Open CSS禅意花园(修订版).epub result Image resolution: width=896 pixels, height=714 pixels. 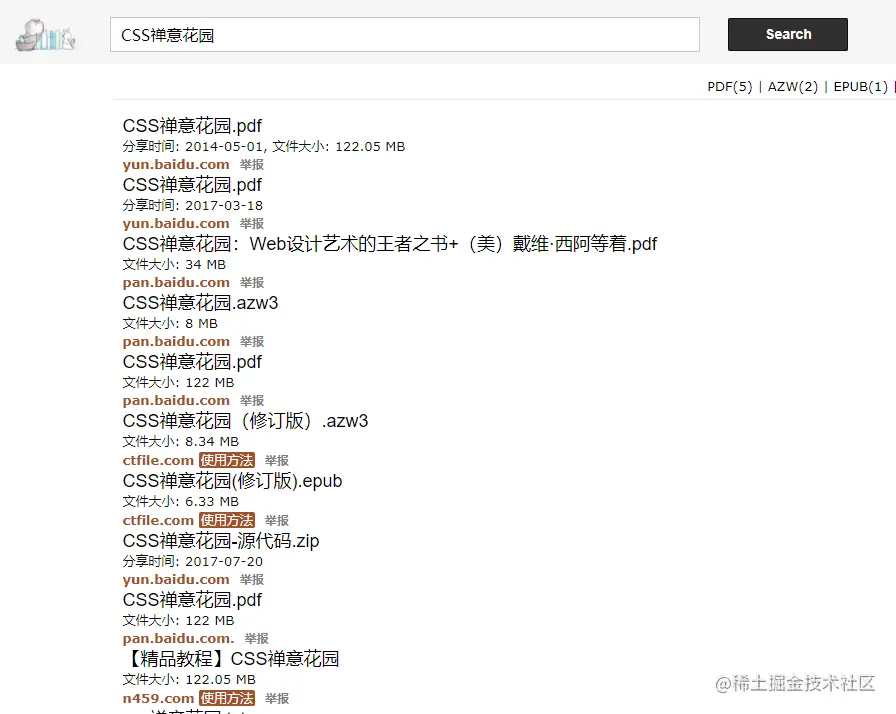click(x=232, y=481)
